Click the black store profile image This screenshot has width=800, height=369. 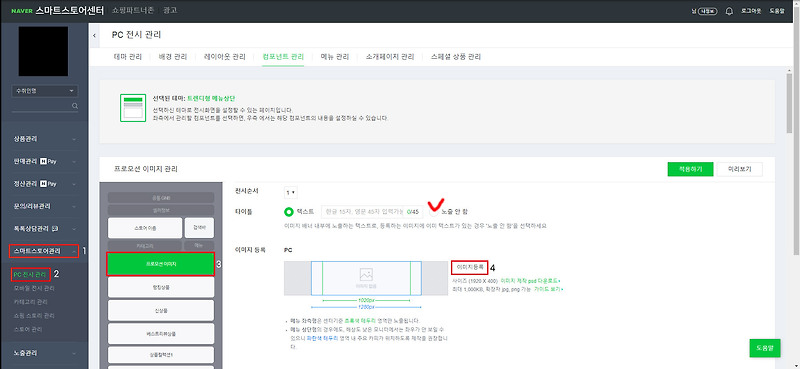(x=43, y=51)
